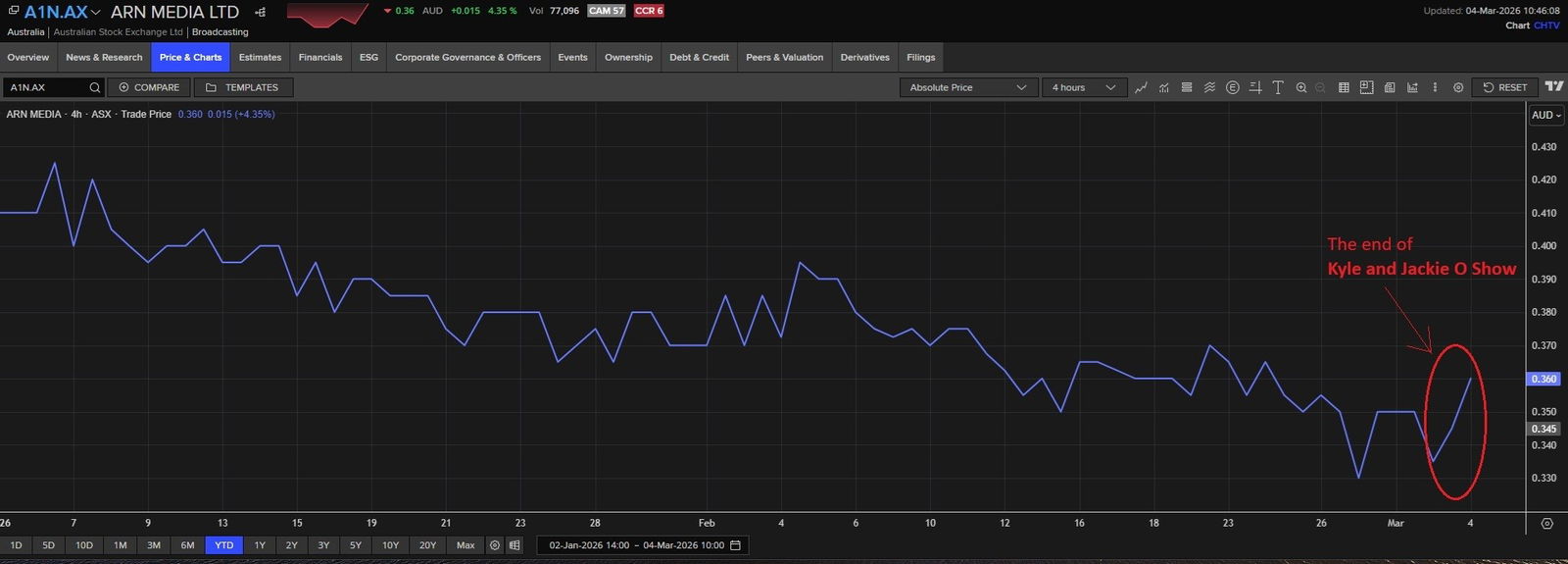Select the 3M time range
Viewport: 1568px width, 564px height.
pyautogui.click(x=154, y=545)
